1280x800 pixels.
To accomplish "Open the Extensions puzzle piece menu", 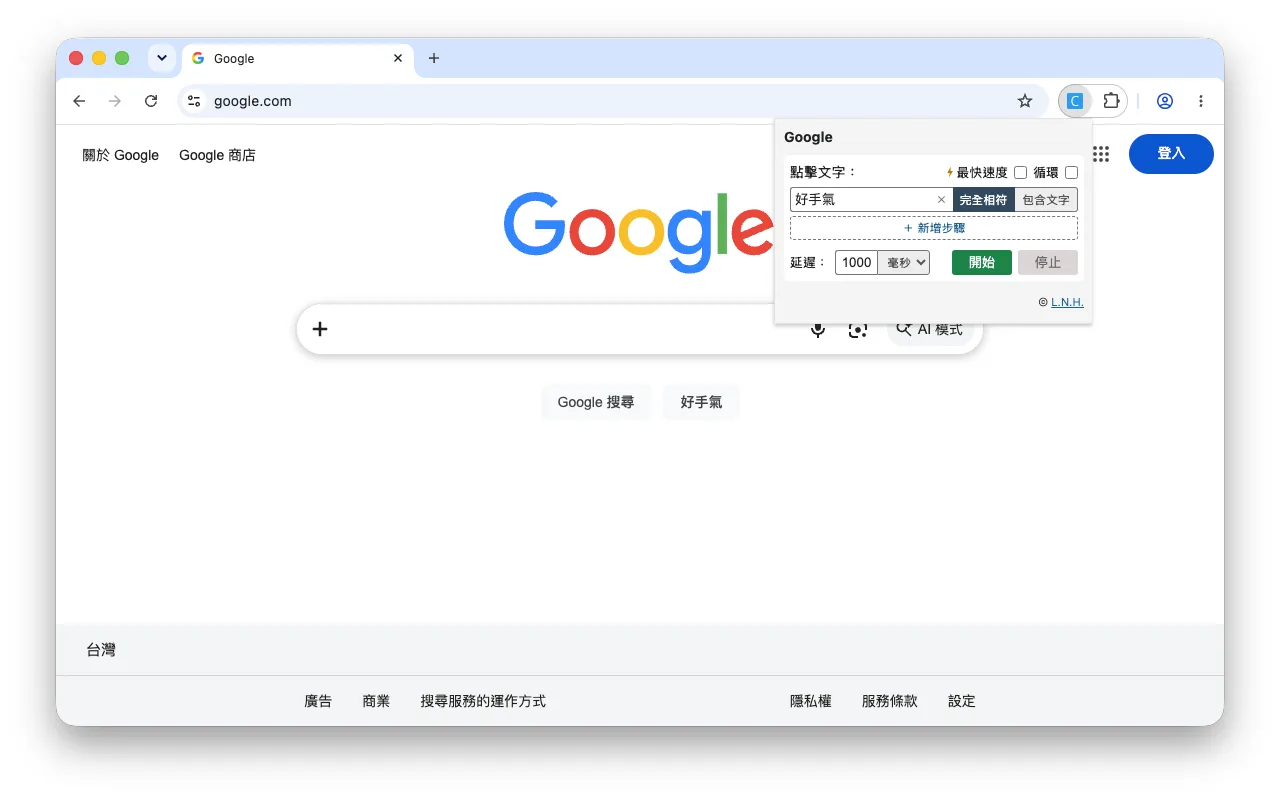I will (x=1111, y=101).
